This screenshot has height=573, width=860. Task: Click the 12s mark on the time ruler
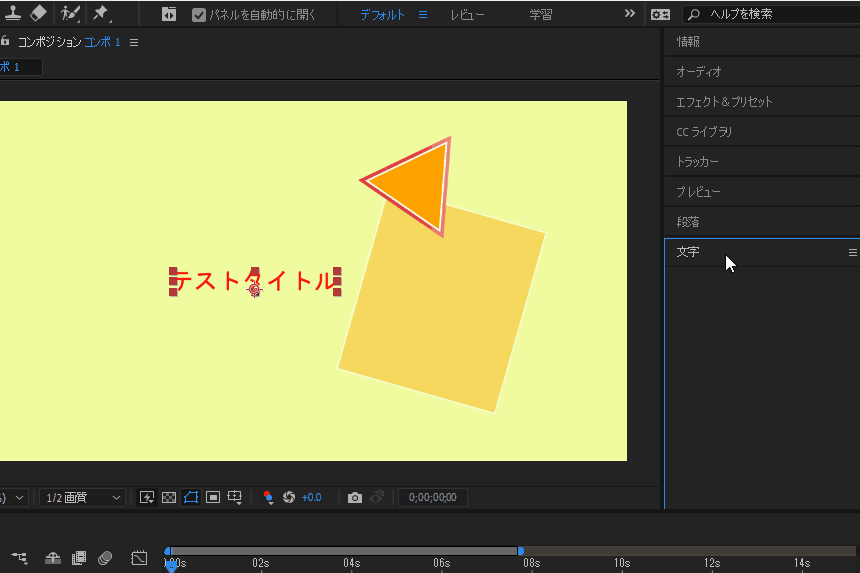pyautogui.click(x=712, y=563)
